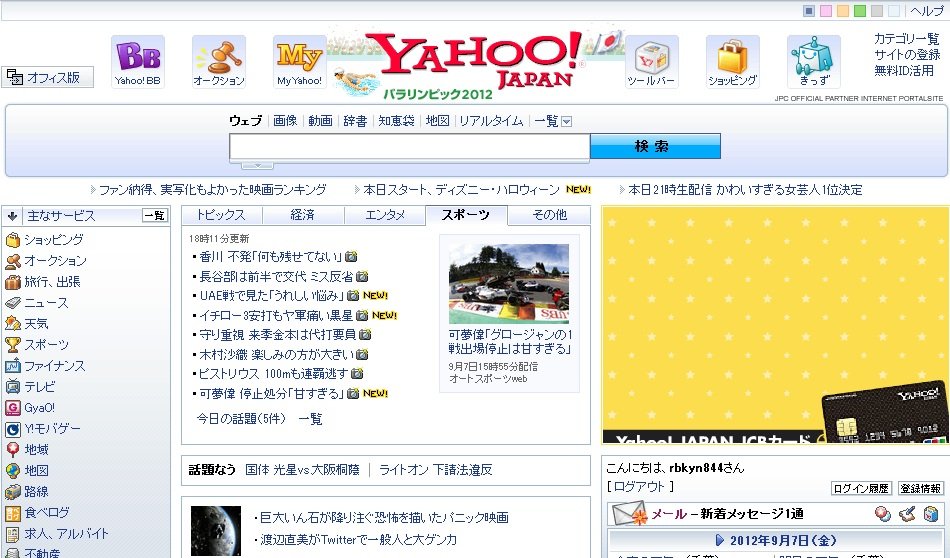Switch to the 経済 tab
This screenshot has height=558, width=950.
[303, 215]
